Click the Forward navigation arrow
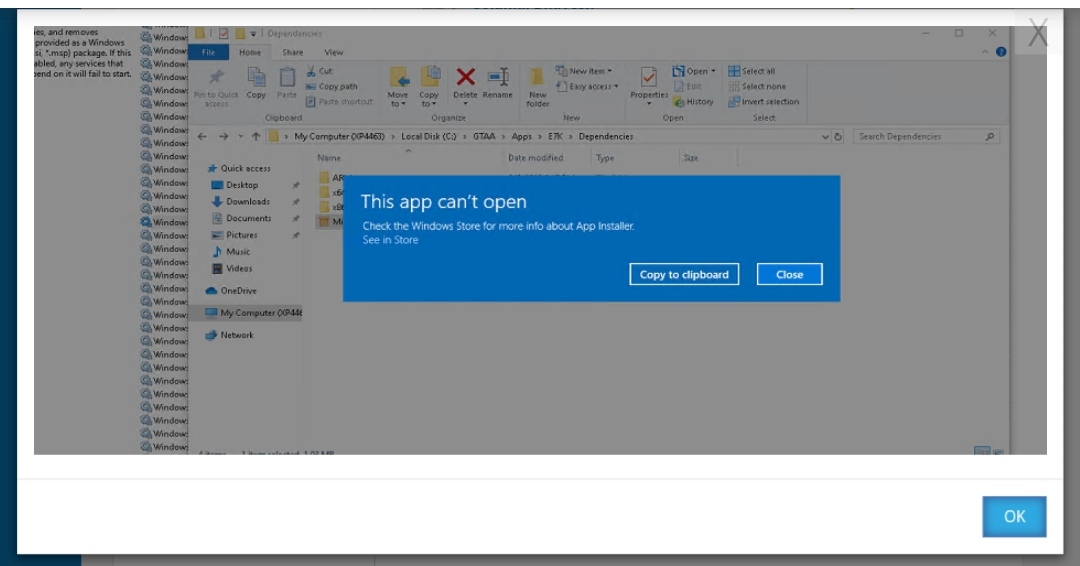 pos(223,136)
